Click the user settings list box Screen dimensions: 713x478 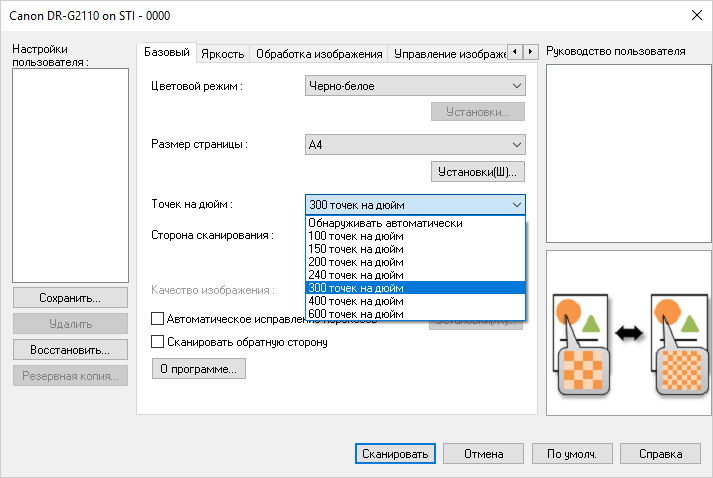[70, 175]
